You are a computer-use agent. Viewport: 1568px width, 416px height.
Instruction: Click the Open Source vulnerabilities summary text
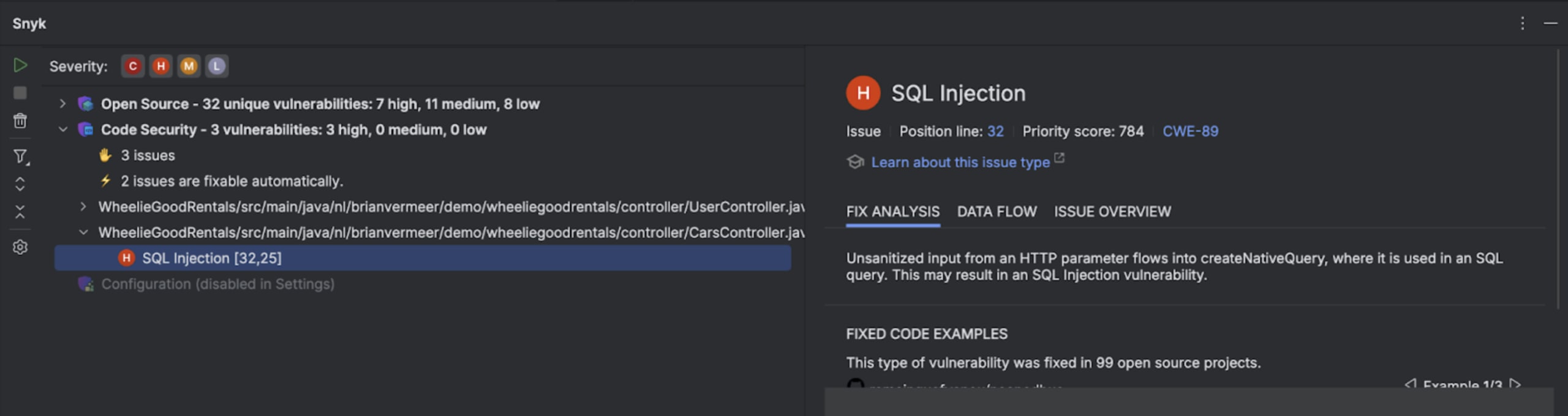[x=320, y=104]
